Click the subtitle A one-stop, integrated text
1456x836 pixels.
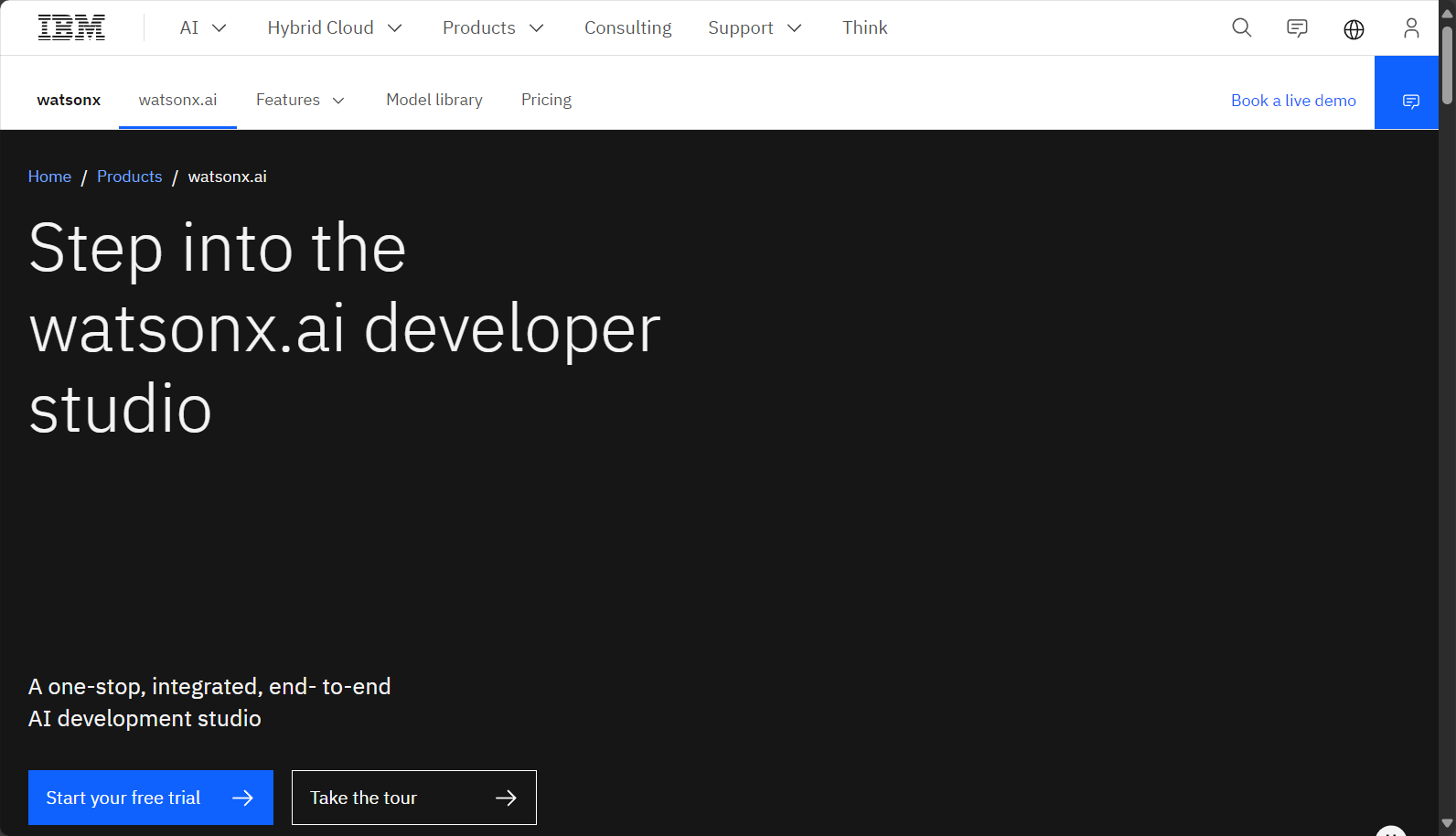[209, 702]
